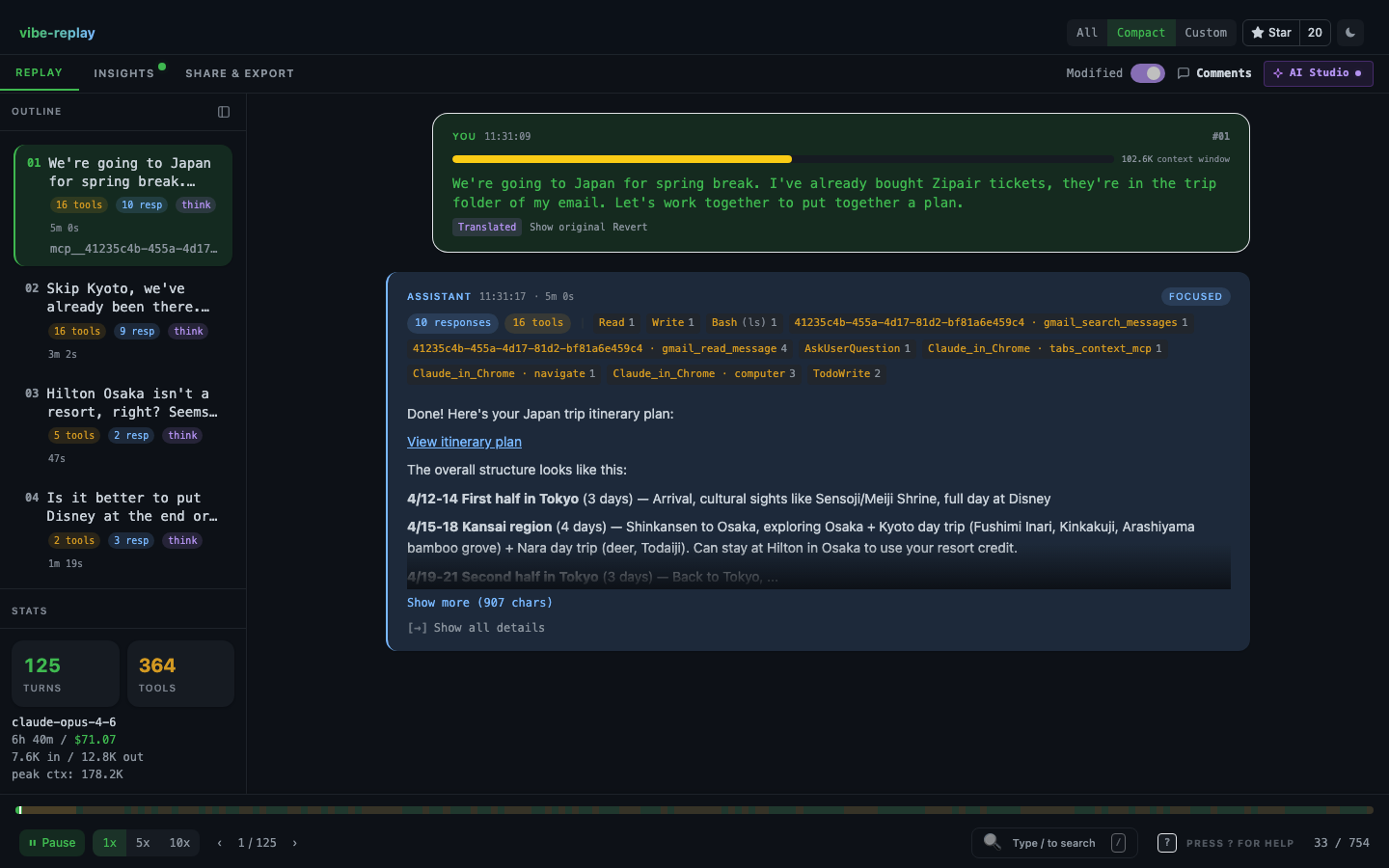Open AI Studio sparkle button
Screen dimensions: 1389x868
coord(1318,73)
